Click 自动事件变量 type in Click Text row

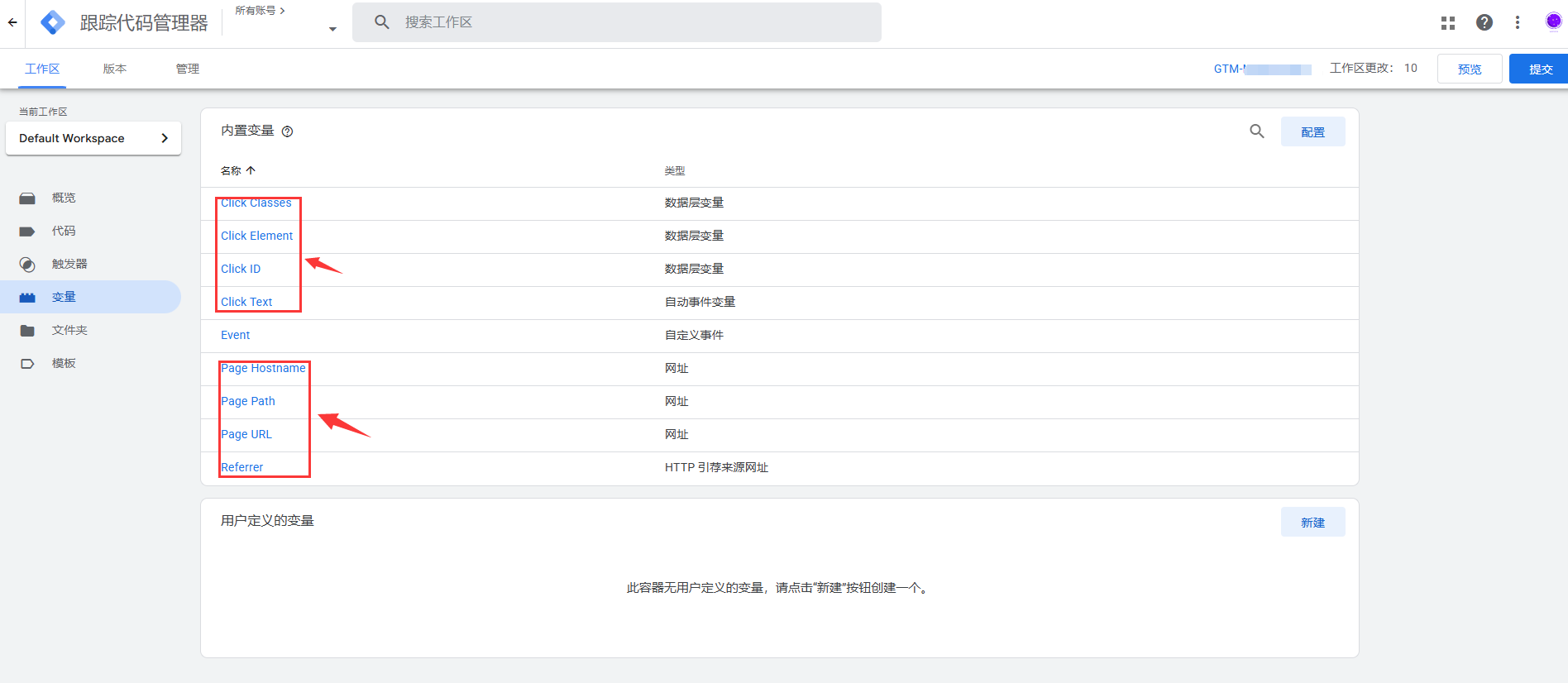coord(700,302)
